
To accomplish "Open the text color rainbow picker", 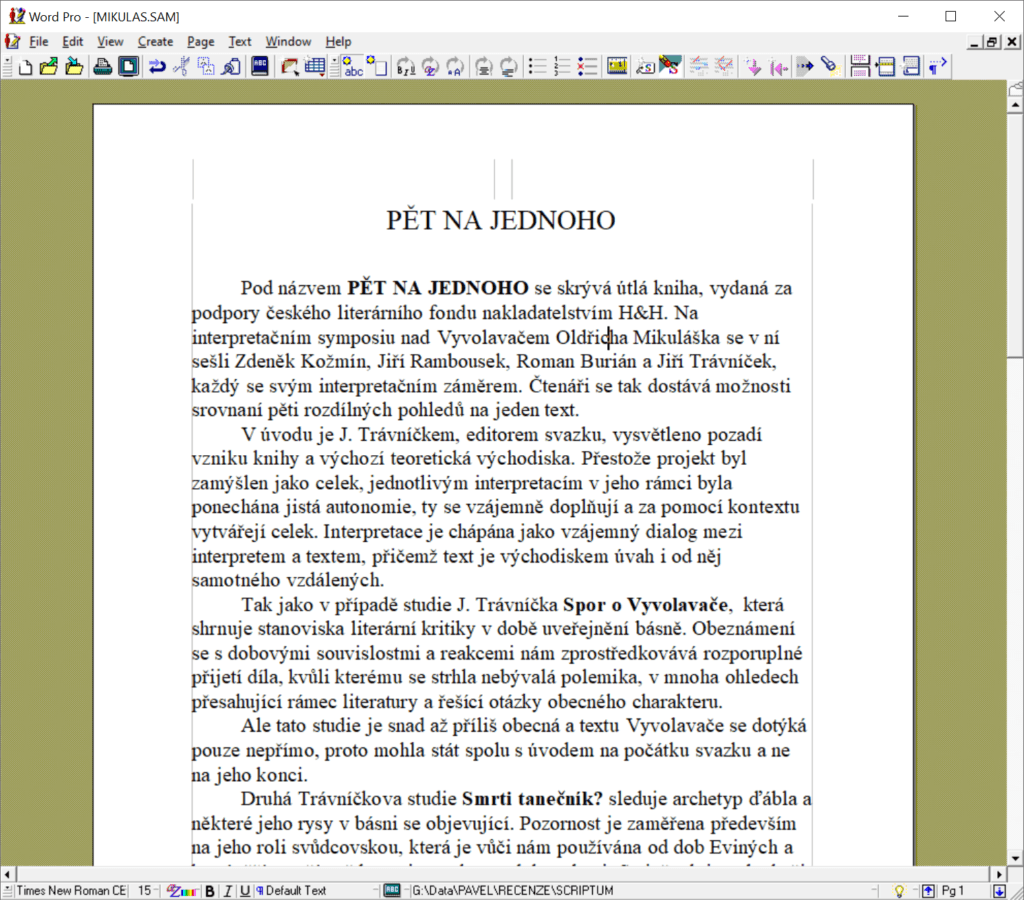I will pyautogui.click(x=182, y=891).
